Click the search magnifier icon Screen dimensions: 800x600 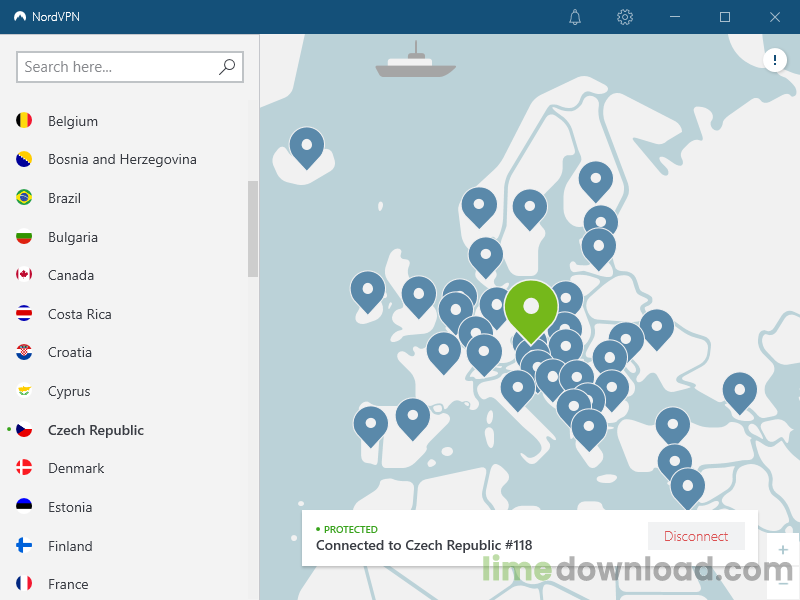point(227,67)
